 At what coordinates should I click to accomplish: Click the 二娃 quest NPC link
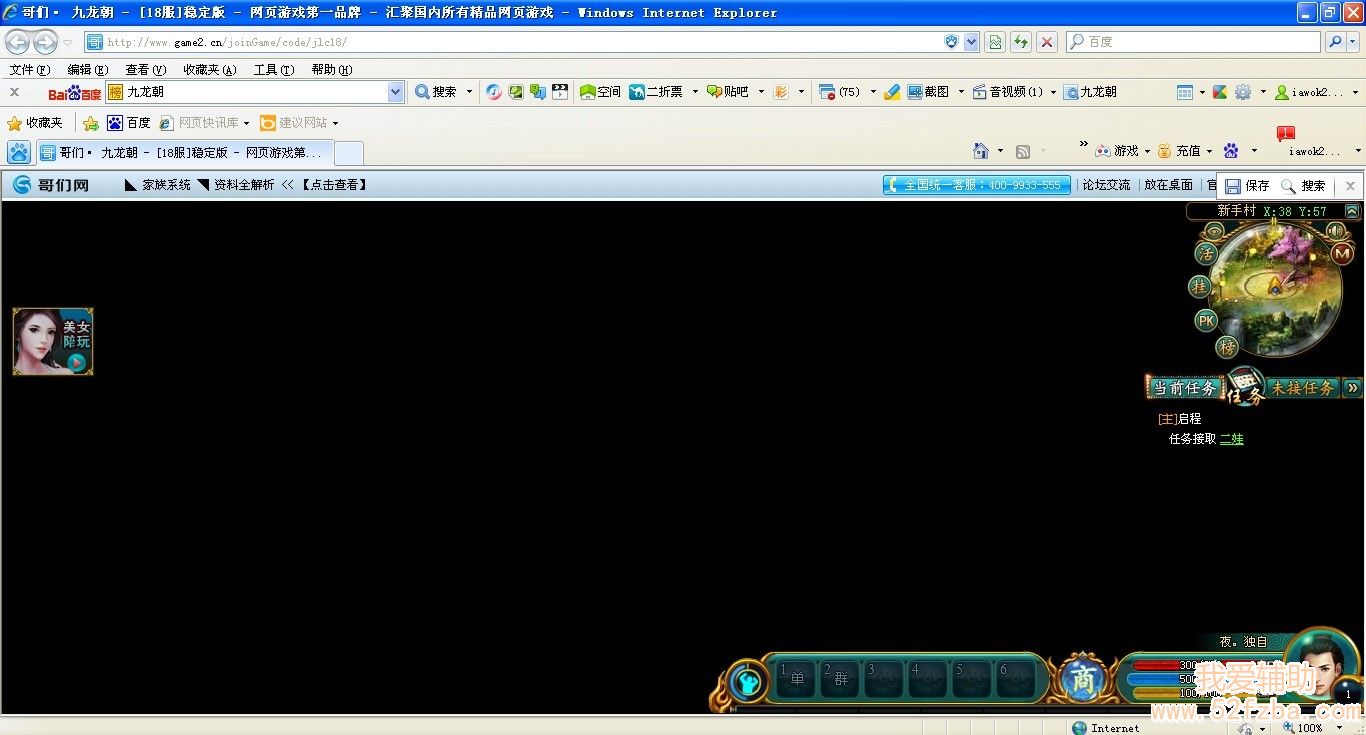1232,439
